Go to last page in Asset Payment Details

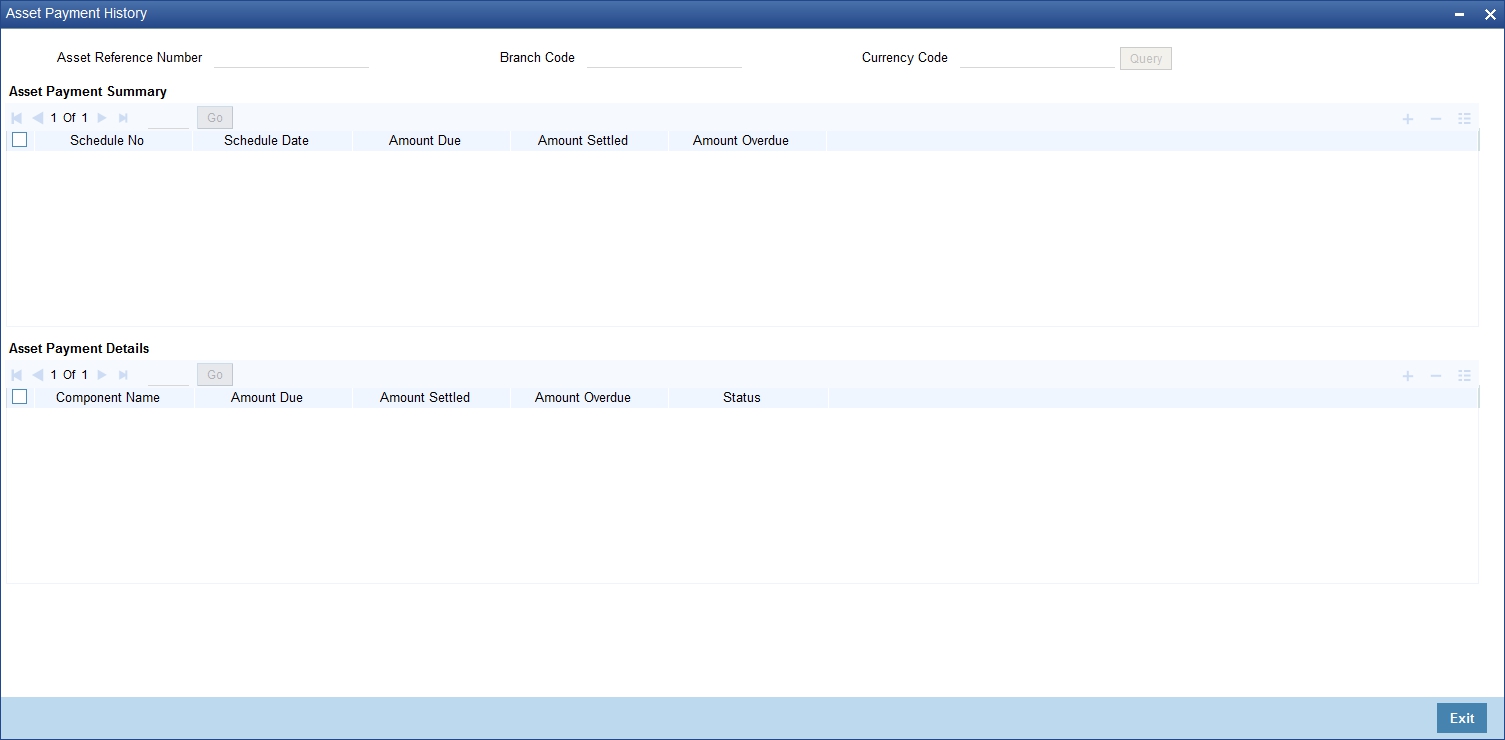(x=123, y=375)
